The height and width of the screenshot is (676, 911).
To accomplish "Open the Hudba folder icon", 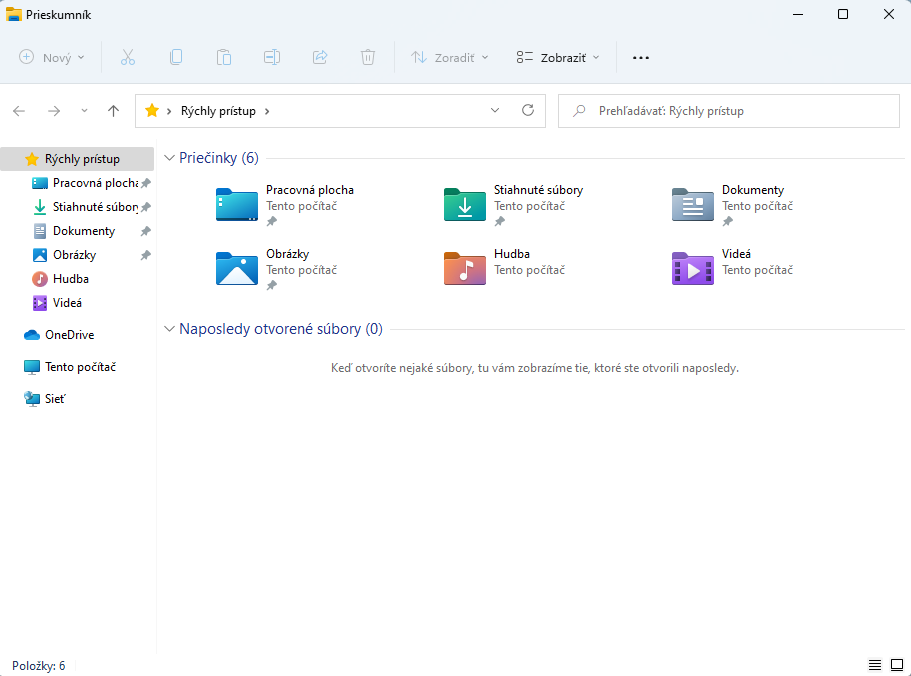I will [x=464, y=268].
